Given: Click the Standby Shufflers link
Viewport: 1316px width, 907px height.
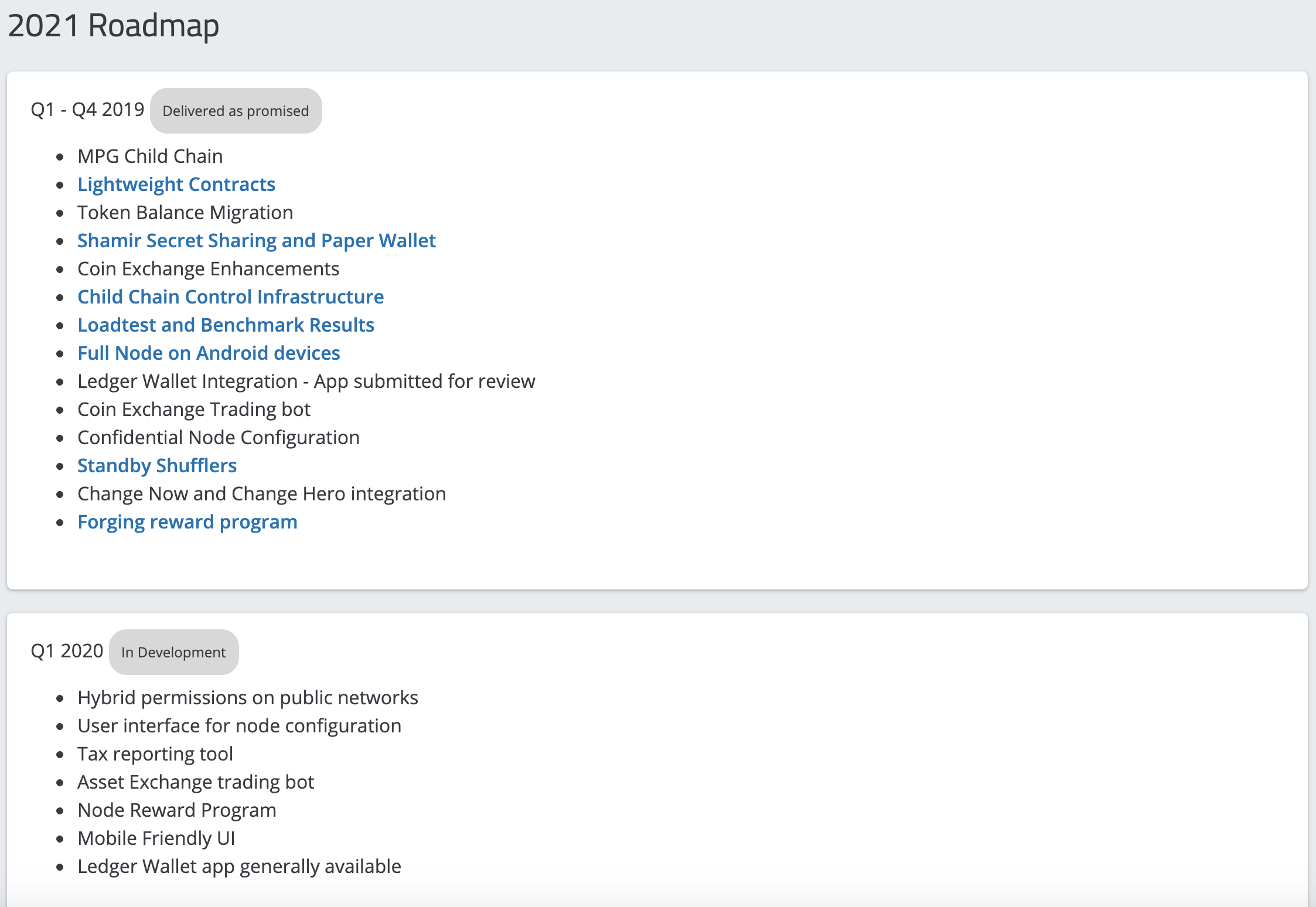Looking at the screenshot, I should (x=156, y=466).
